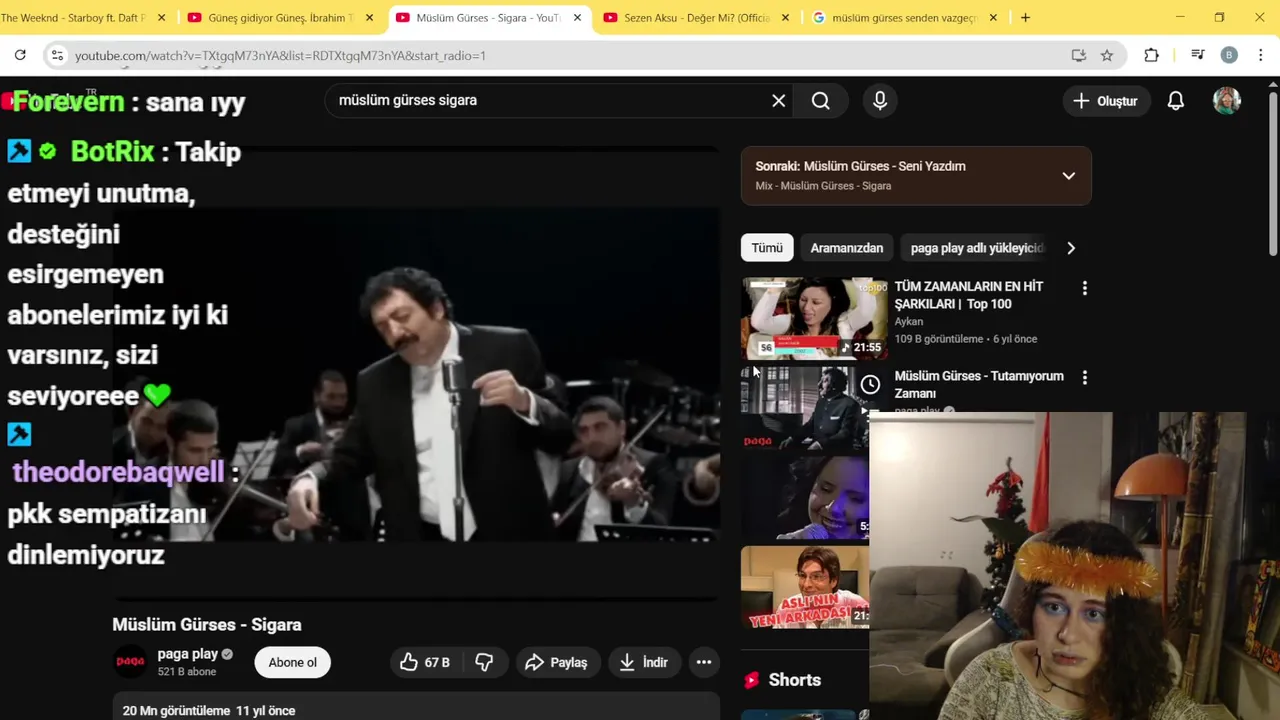This screenshot has height=720, width=1280.
Task: Like the video with thumbs up
Action: (x=424, y=662)
